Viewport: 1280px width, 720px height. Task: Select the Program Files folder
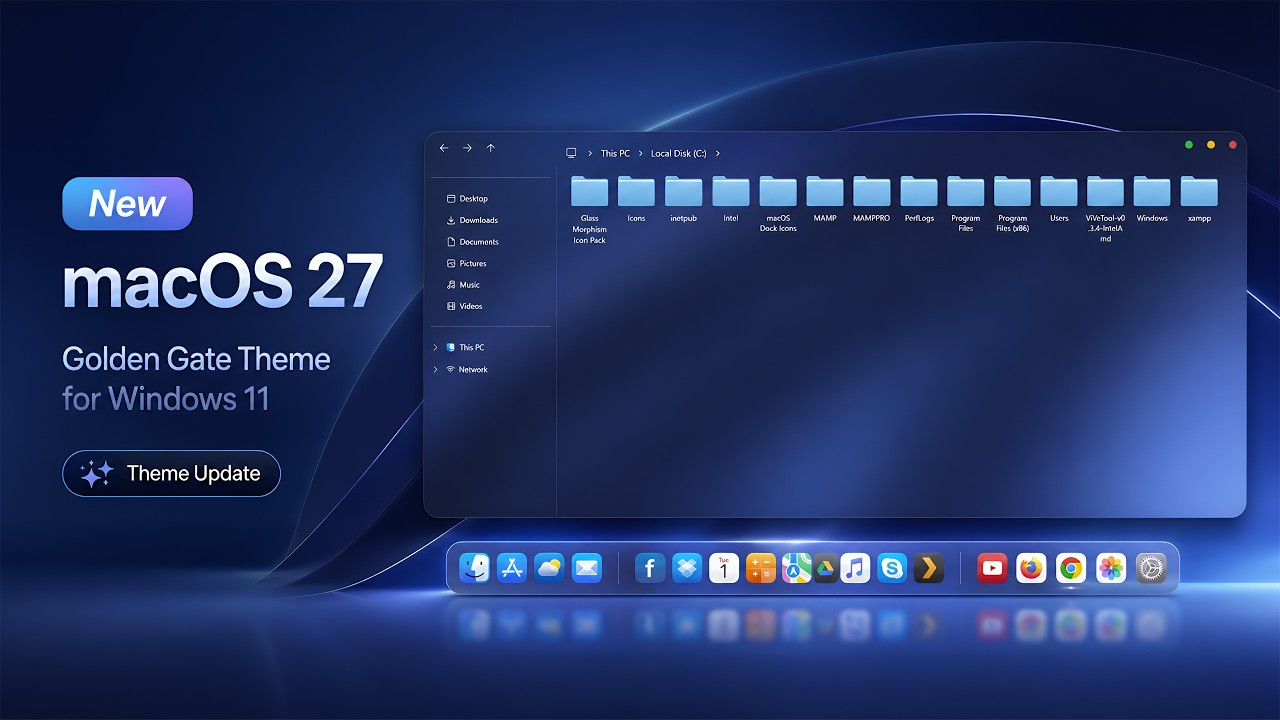966,204
